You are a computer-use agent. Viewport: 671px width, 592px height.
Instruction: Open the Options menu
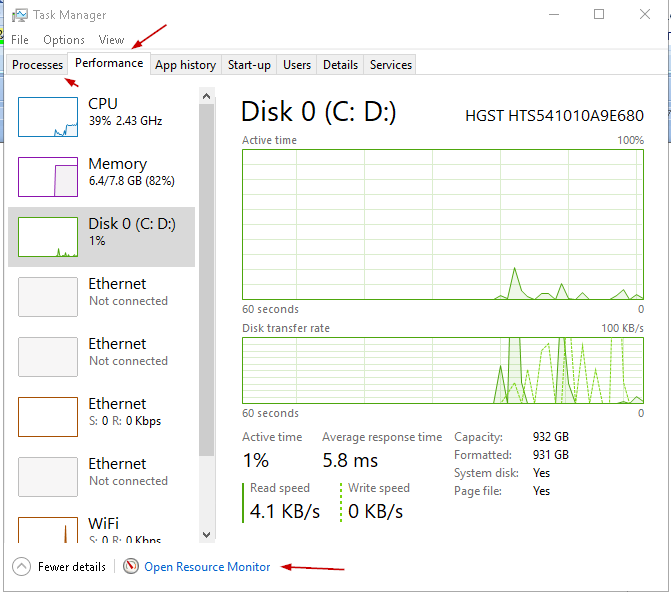pyautogui.click(x=64, y=40)
